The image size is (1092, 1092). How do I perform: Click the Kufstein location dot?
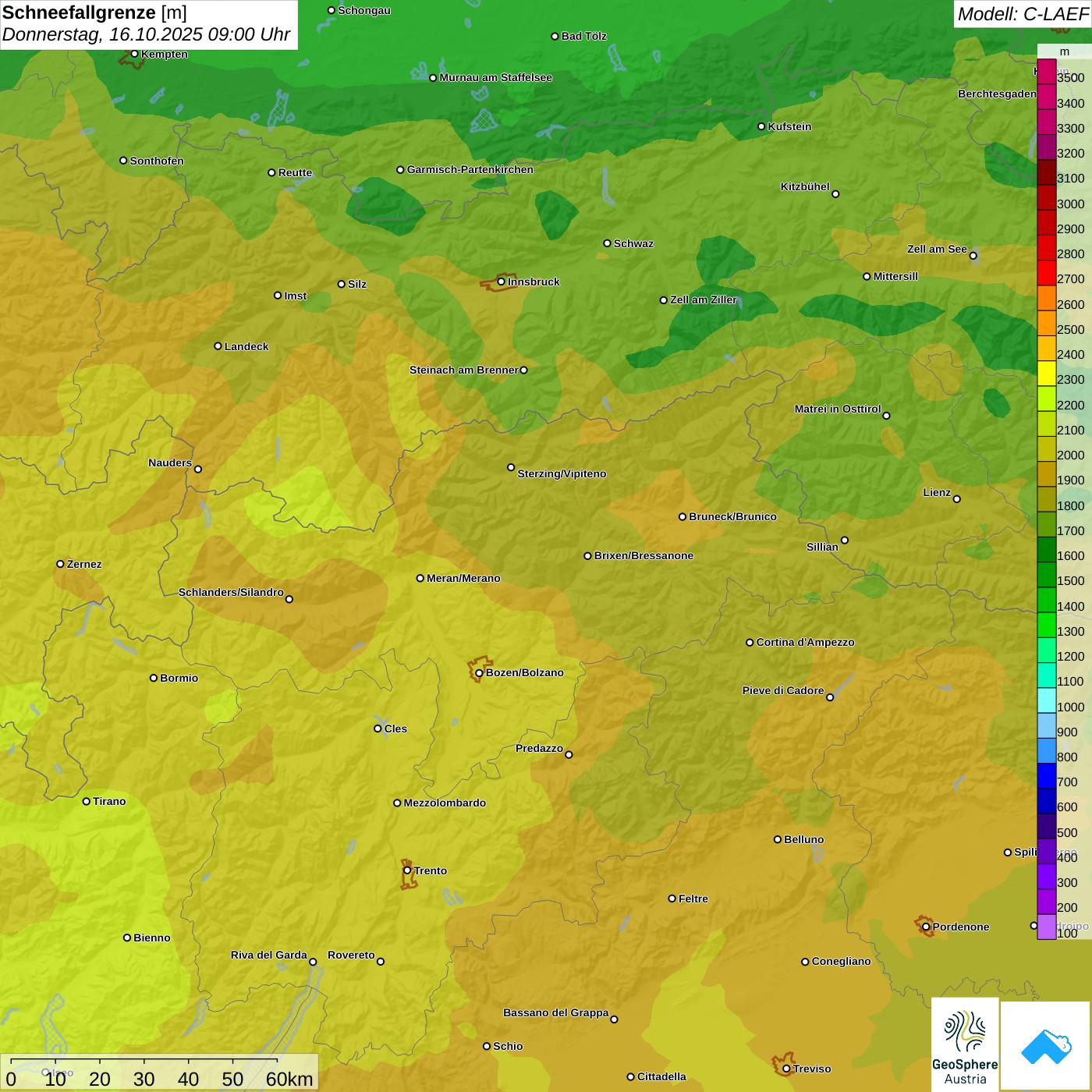(x=761, y=126)
